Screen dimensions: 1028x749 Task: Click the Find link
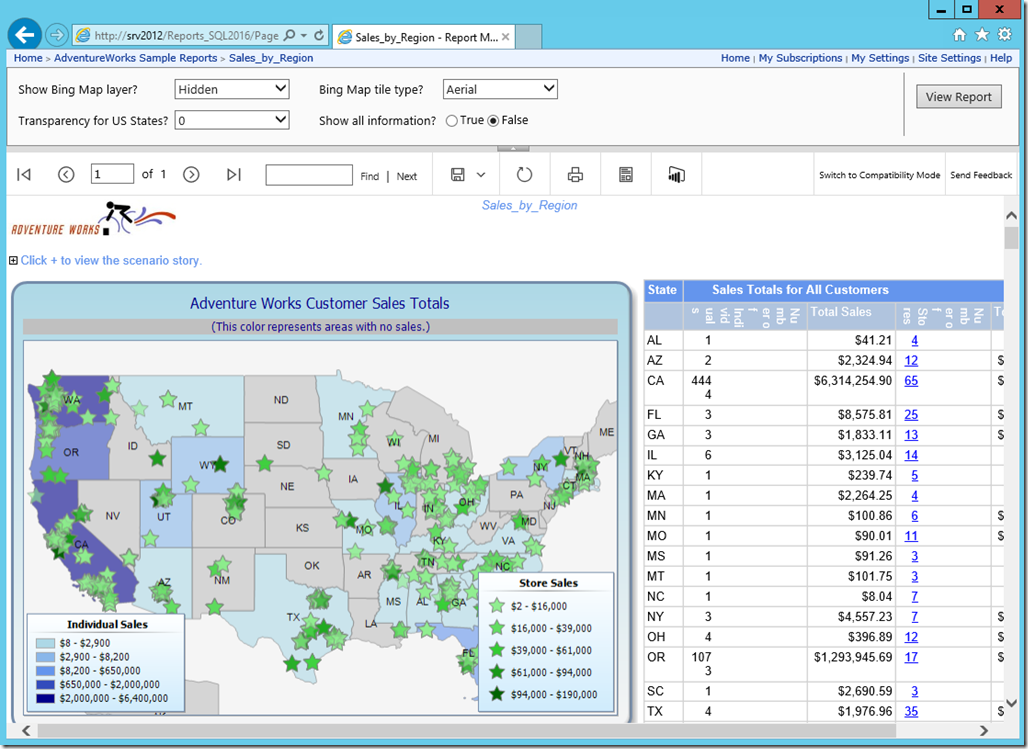(370, 176)
